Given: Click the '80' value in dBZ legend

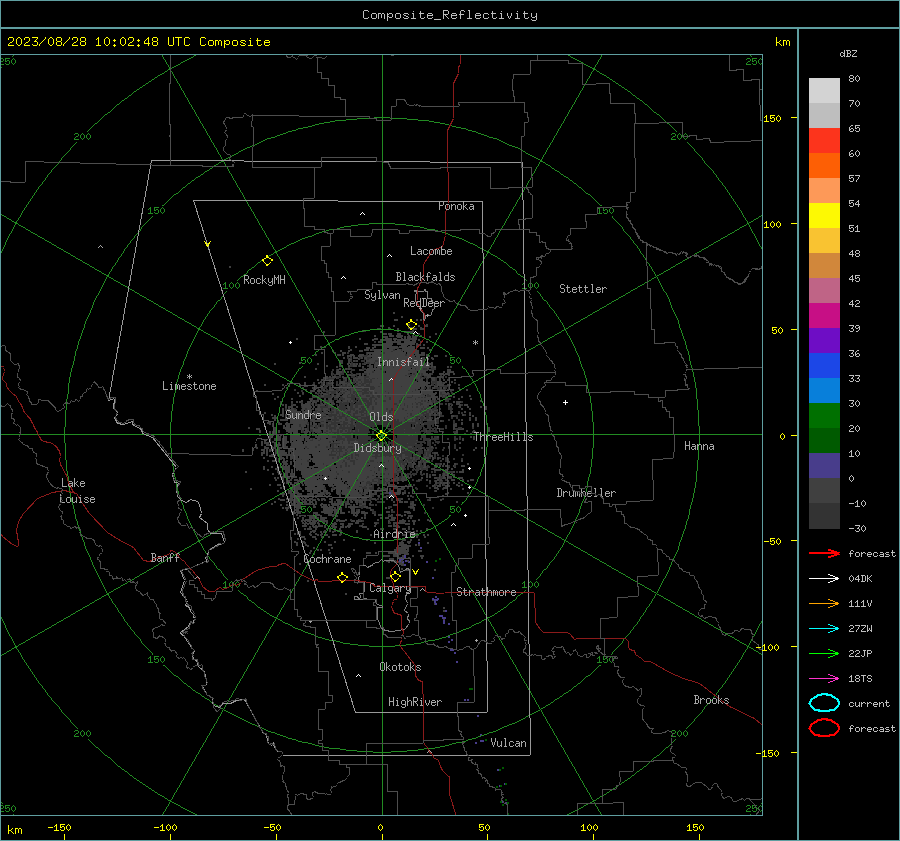Looking at the screenshot, I should (x=854, y=79).
